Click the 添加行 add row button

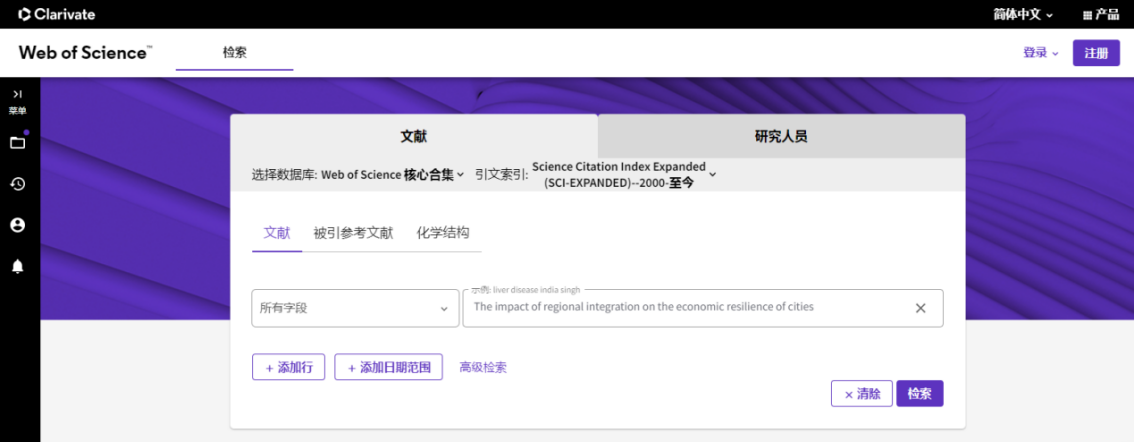289,367
